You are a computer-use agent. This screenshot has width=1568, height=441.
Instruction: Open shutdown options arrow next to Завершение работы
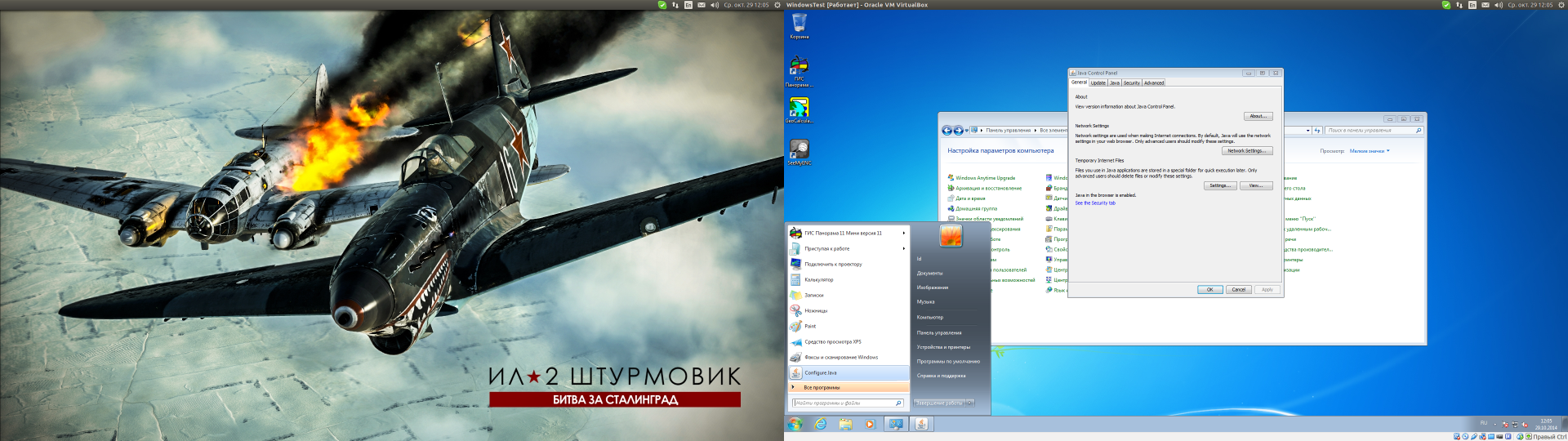(970, 403)
